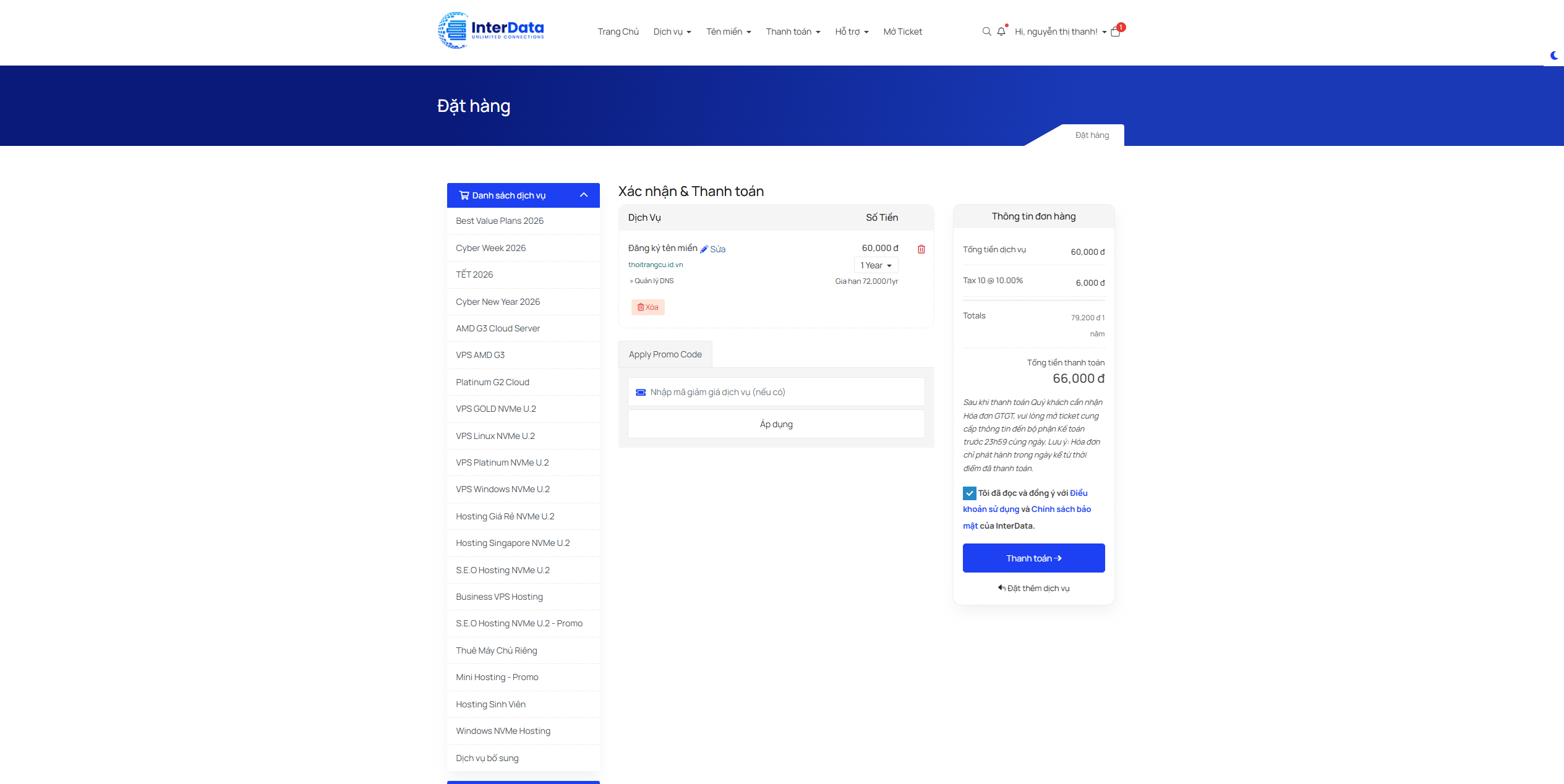1564x784 pixels.
Task: Toggle dark mode moon icon
Action: point(1554,56)
